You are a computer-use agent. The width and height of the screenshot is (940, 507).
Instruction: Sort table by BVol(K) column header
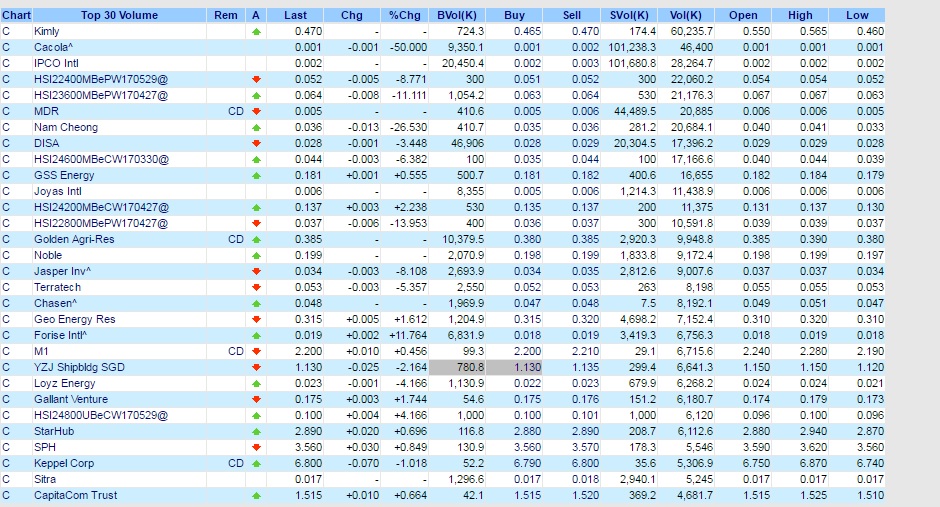pyautogui.click(x=456, y=15)
